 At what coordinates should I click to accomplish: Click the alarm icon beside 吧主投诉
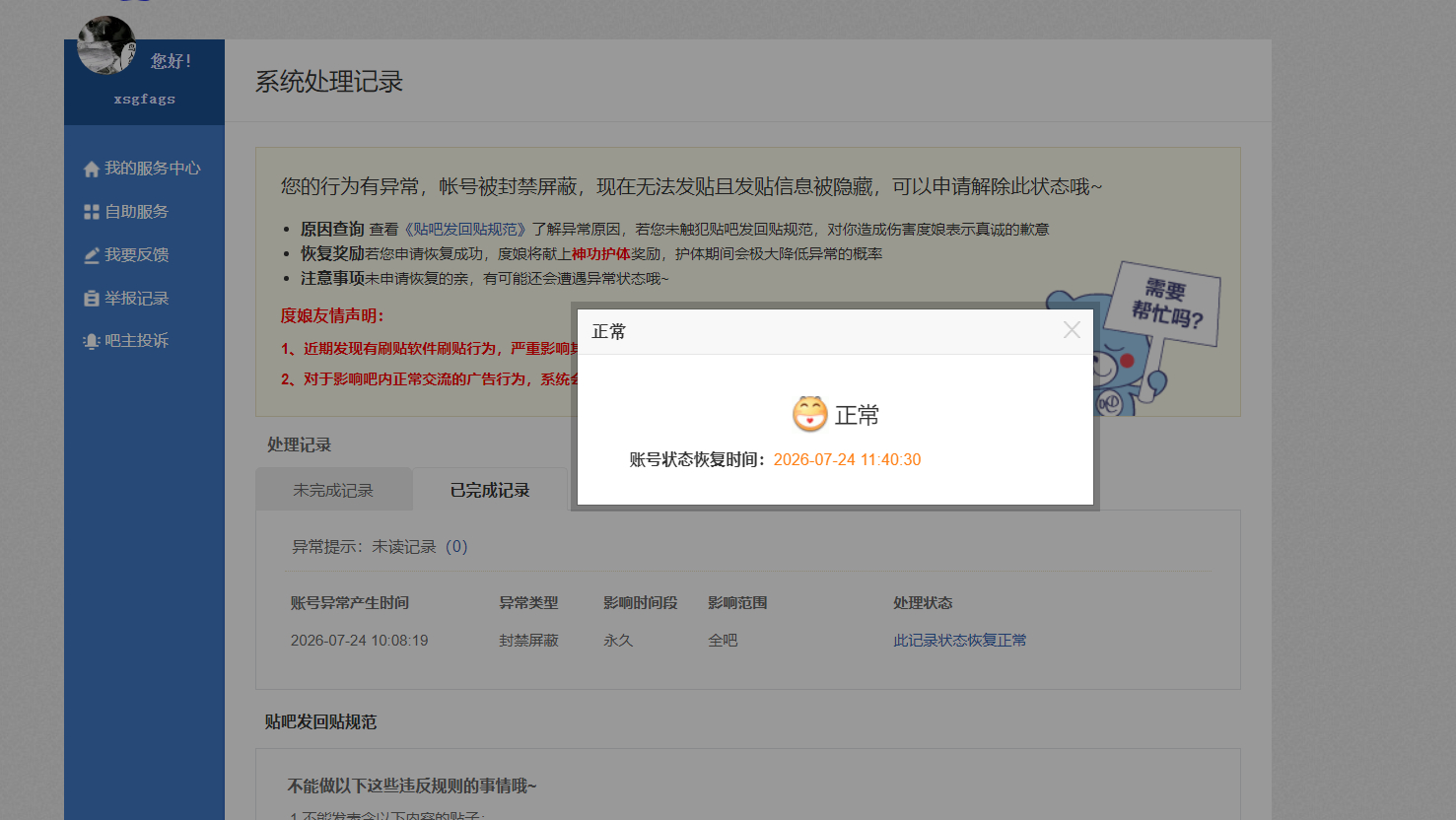pyautogui.click(x=92, y=341)
